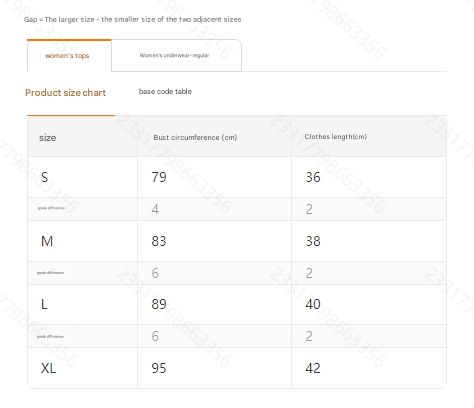Switch to base code table tab
Viewport: 474px width, 408px height.
[x=165, y=91]
